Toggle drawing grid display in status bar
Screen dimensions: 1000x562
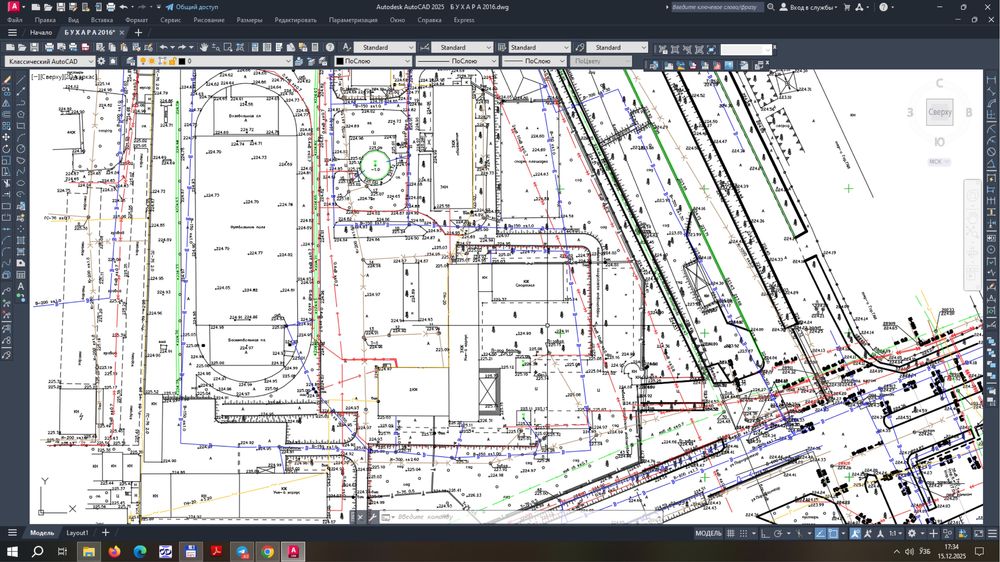point(731,533)
